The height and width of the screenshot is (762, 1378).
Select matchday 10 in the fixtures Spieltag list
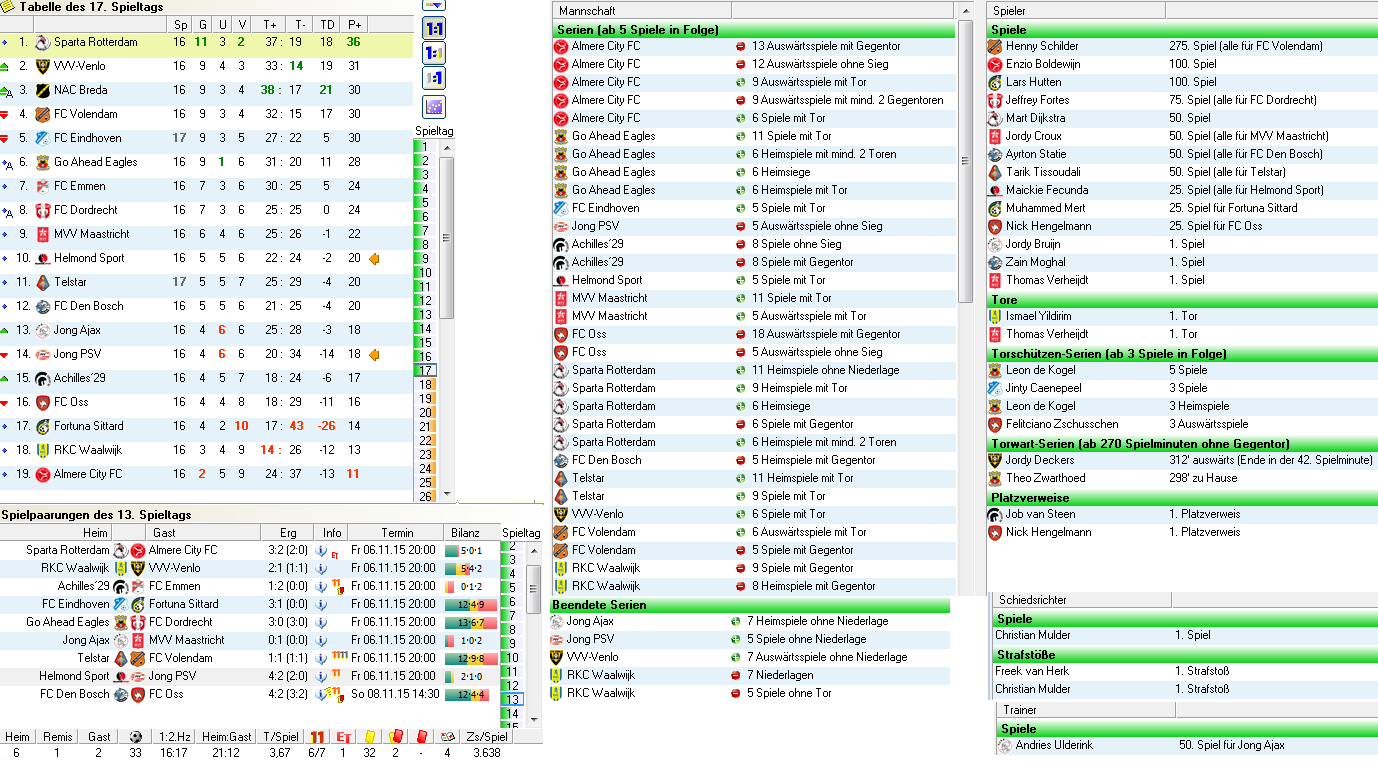(513, 658)
